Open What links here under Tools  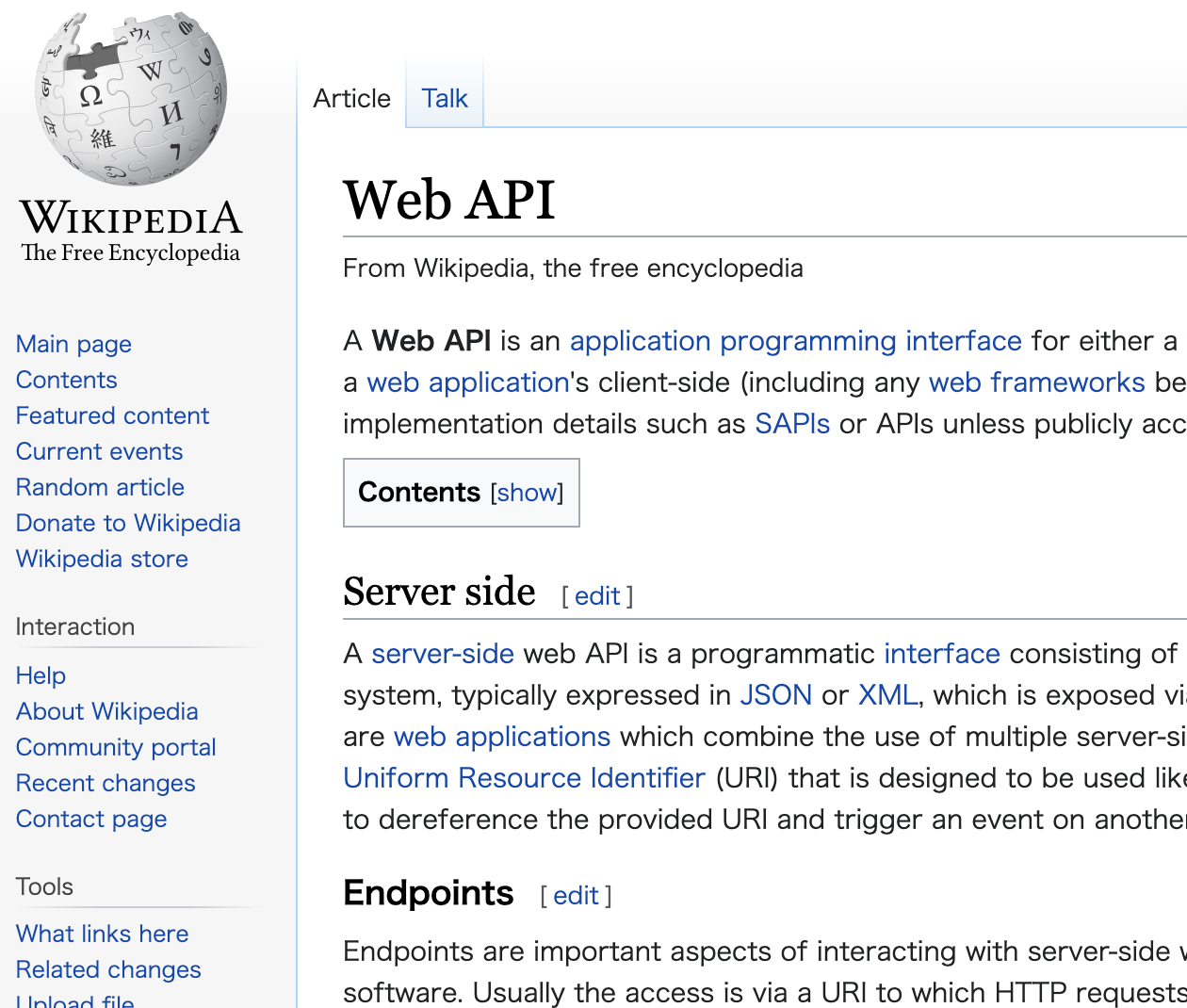pyautogui.click(x=102, y=934)
